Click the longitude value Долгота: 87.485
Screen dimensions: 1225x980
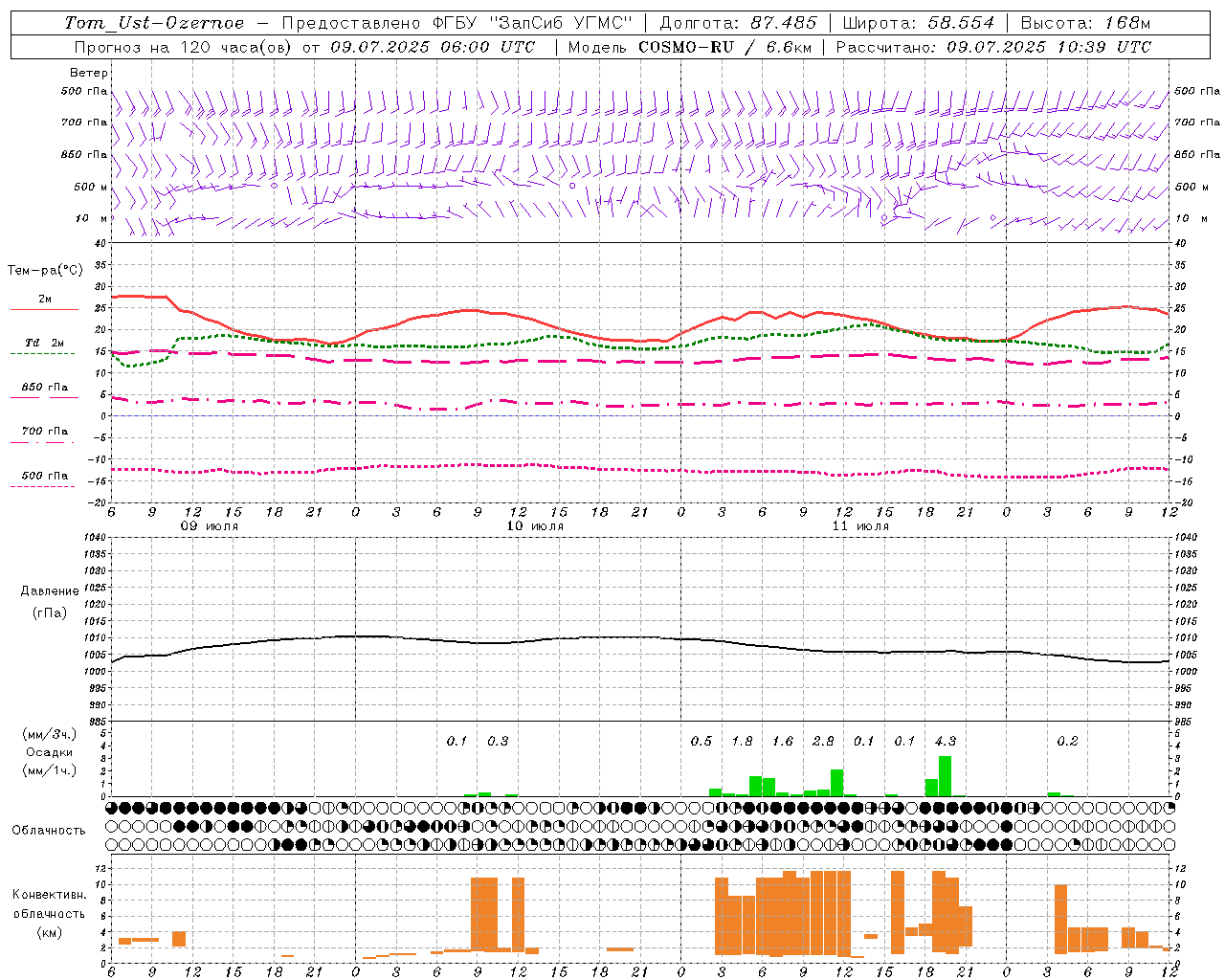738,23
